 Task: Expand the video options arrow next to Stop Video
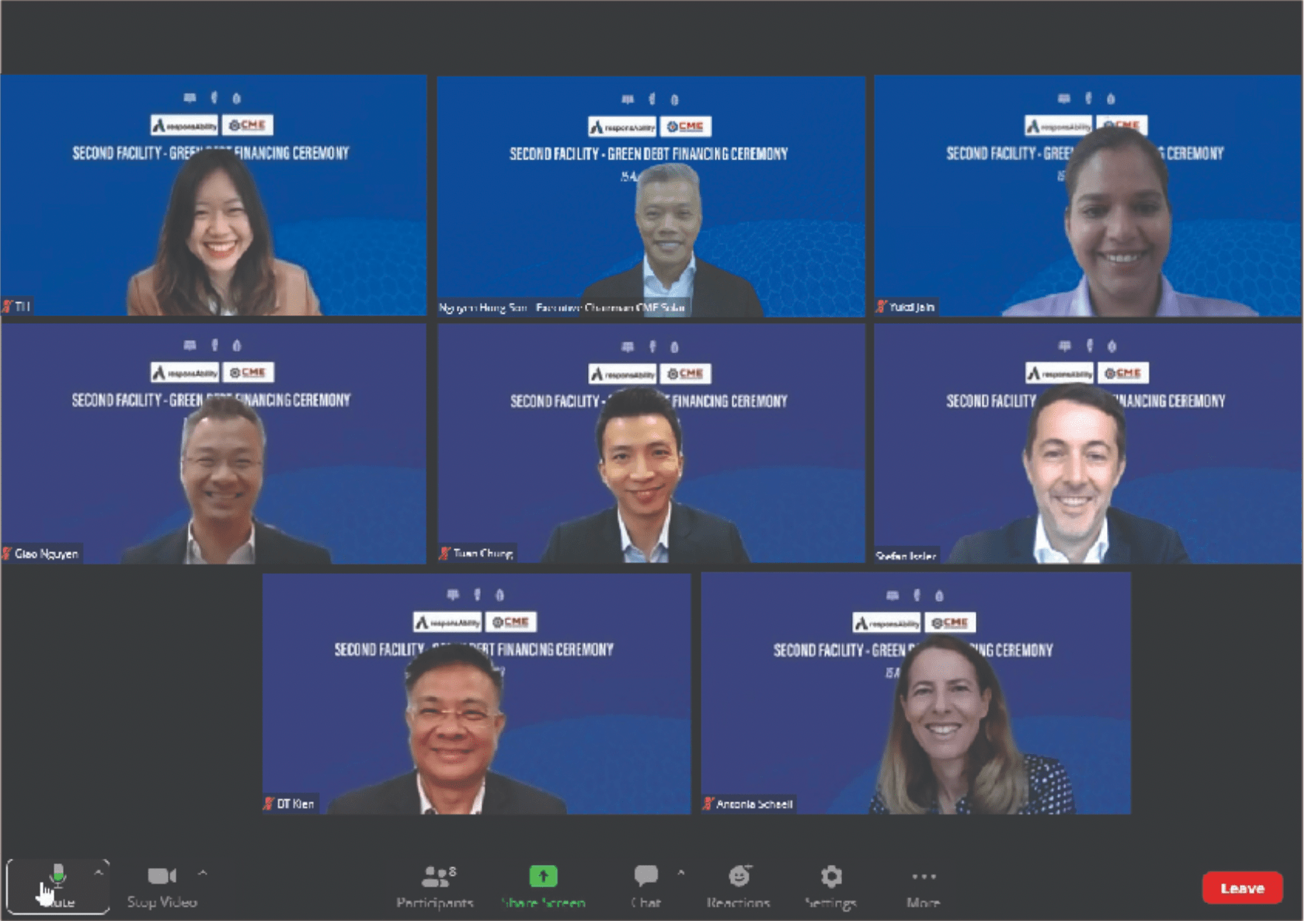coord(203,873)
